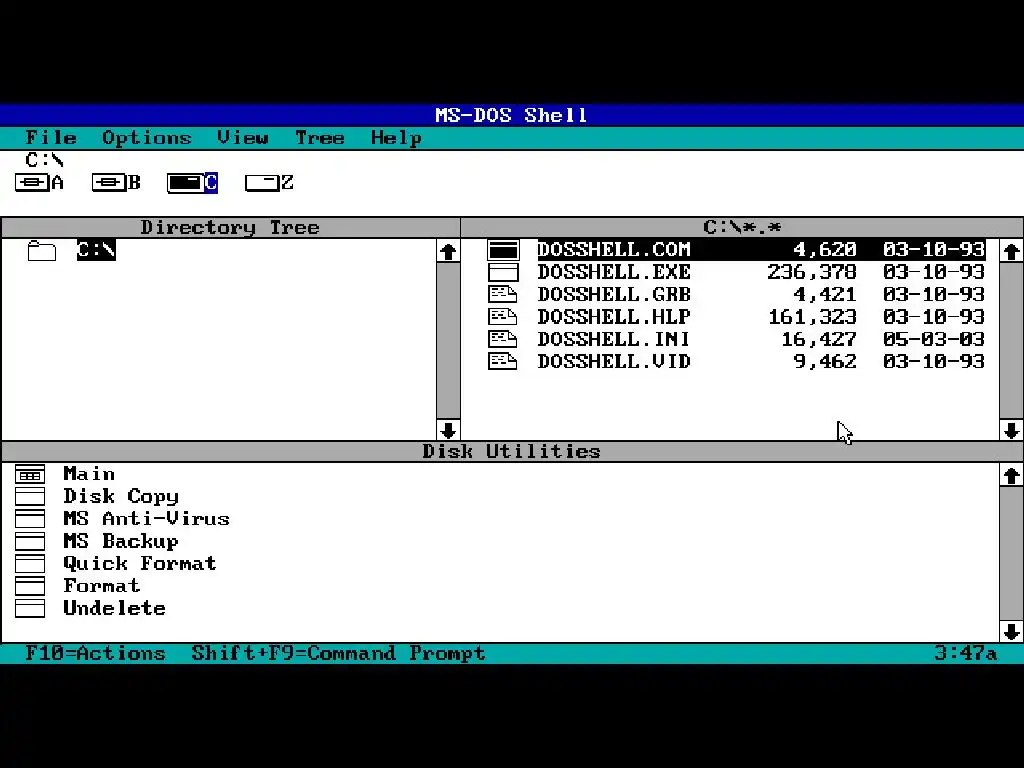
Task: Click the 161,323 file size value
Action: click(812, 317)
